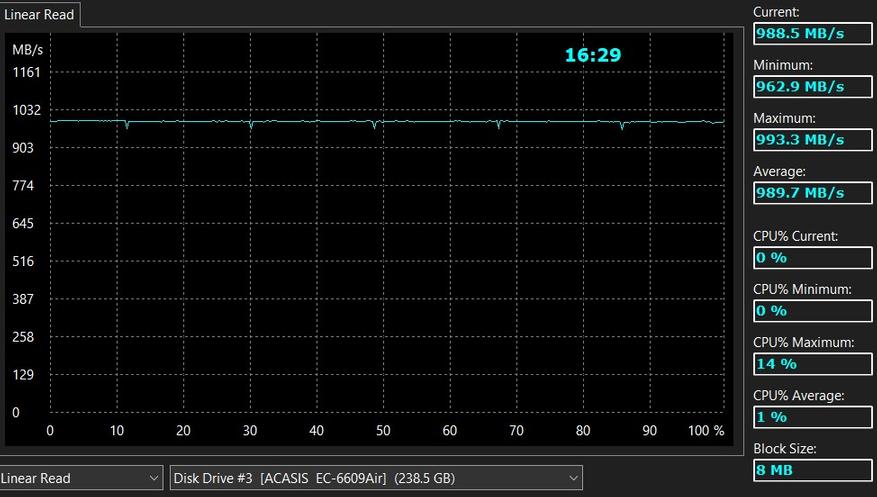Click the MB/s axis unit label
Screen dimensions: 877x497
coord(27,50)
